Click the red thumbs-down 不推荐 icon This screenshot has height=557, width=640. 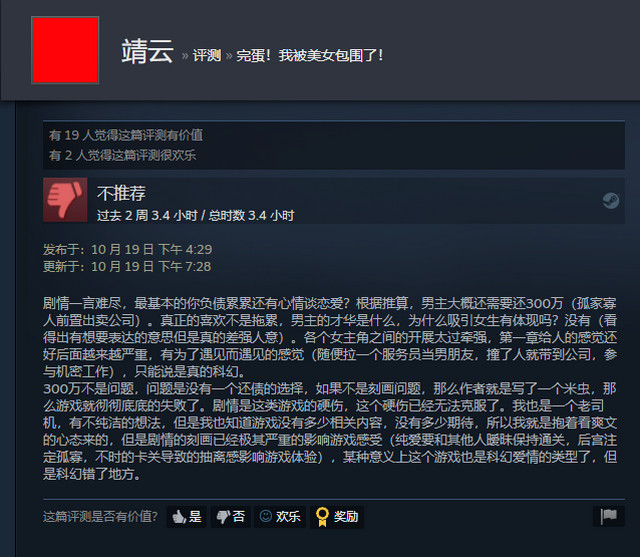[65, 200]
